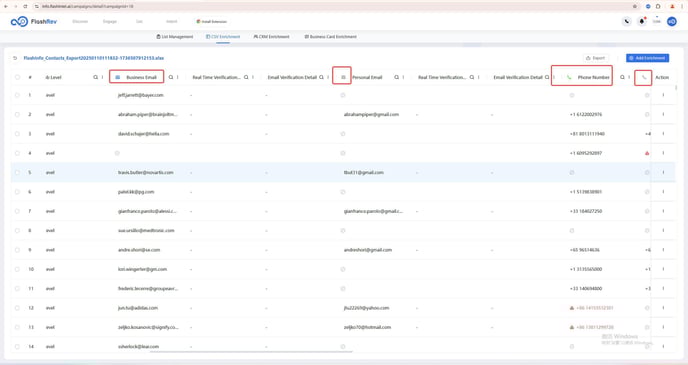Click the tbut31@gmail.com personal email cell
Viewport: 688px width, 365px height.
(364, 172)
